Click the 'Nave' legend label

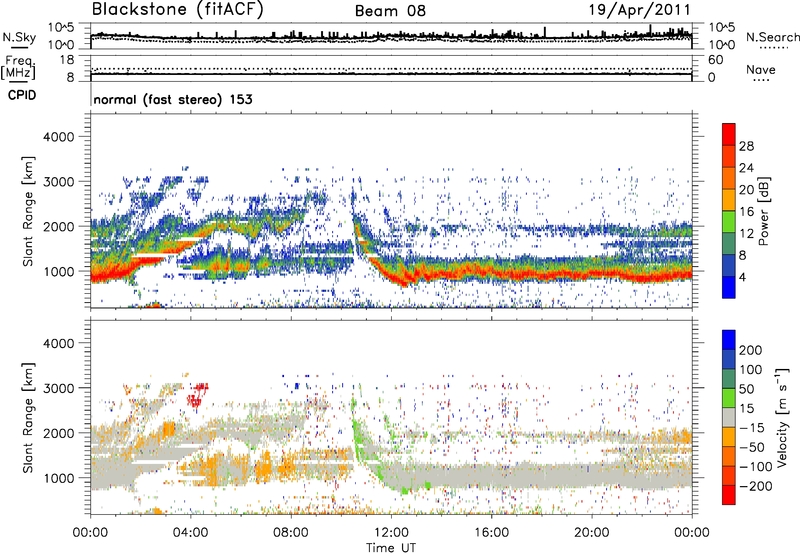pos(761,70)
